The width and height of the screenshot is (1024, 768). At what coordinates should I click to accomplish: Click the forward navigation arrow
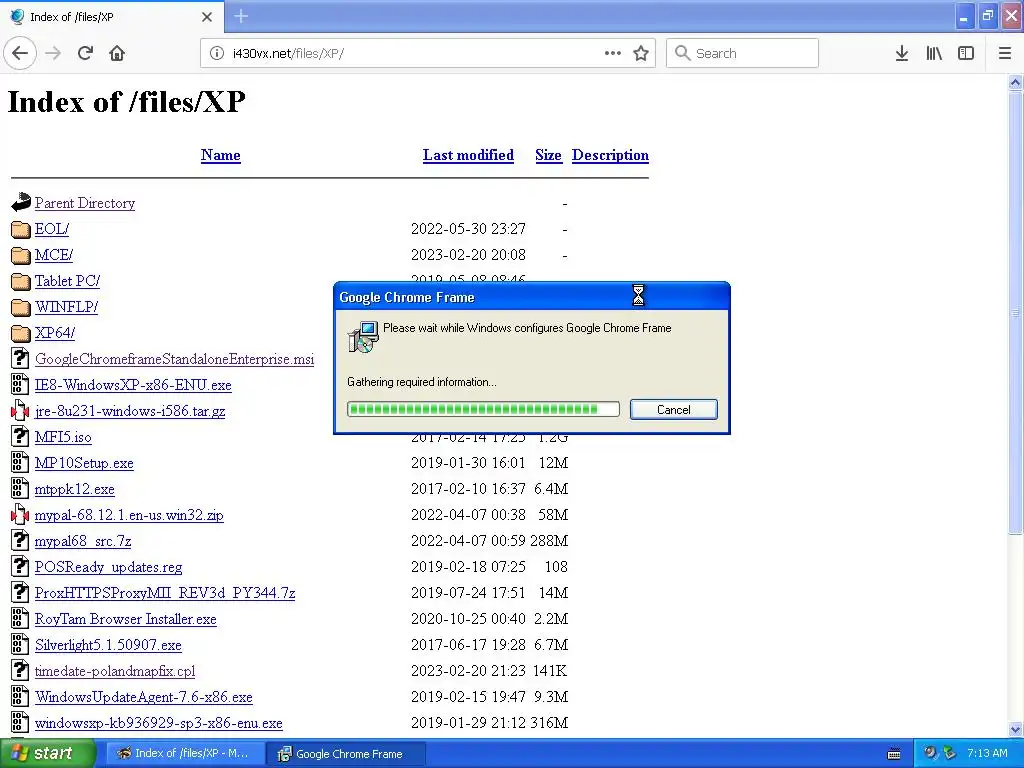pos(53,53)
